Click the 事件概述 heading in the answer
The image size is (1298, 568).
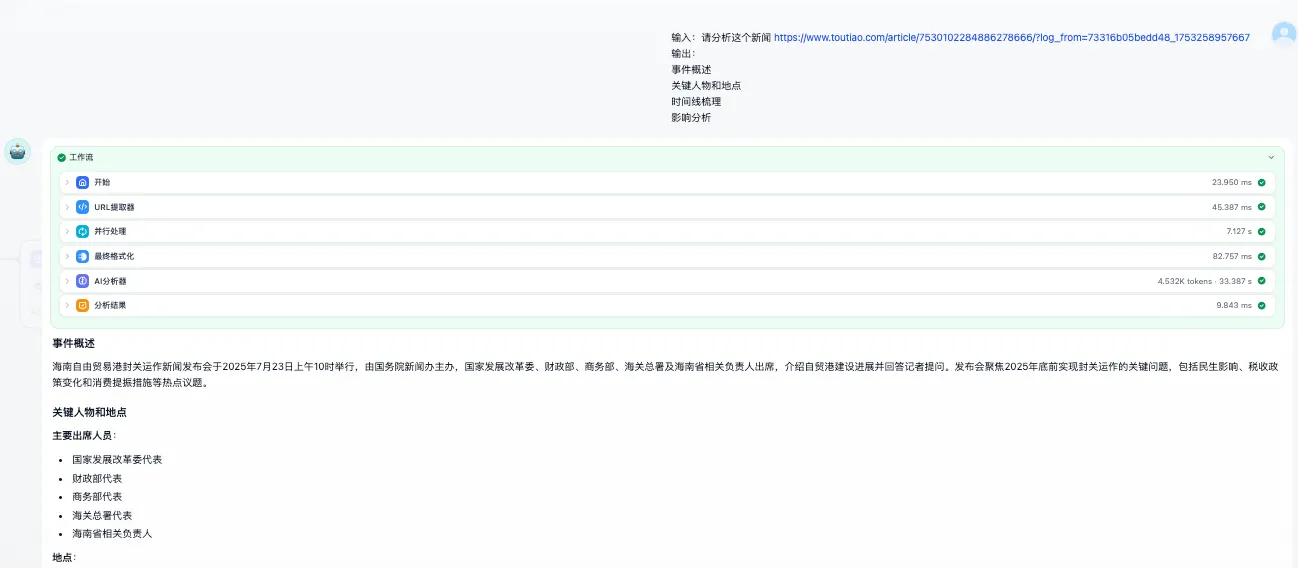click(74, 343)
